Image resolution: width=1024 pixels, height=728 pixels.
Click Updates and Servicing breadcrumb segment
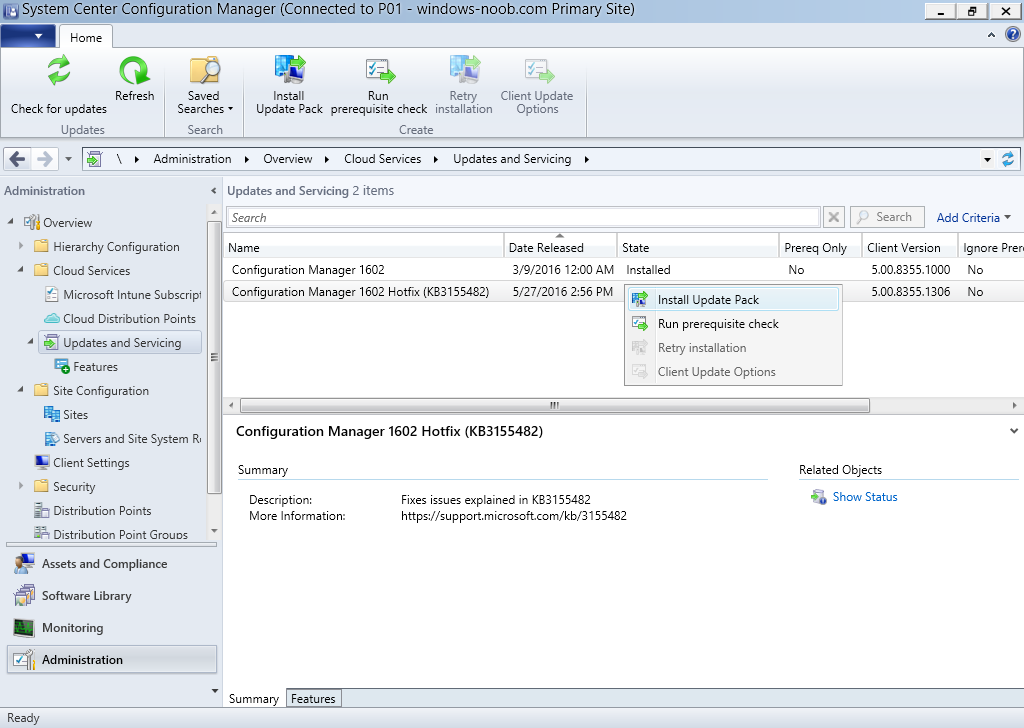point(512,159)
